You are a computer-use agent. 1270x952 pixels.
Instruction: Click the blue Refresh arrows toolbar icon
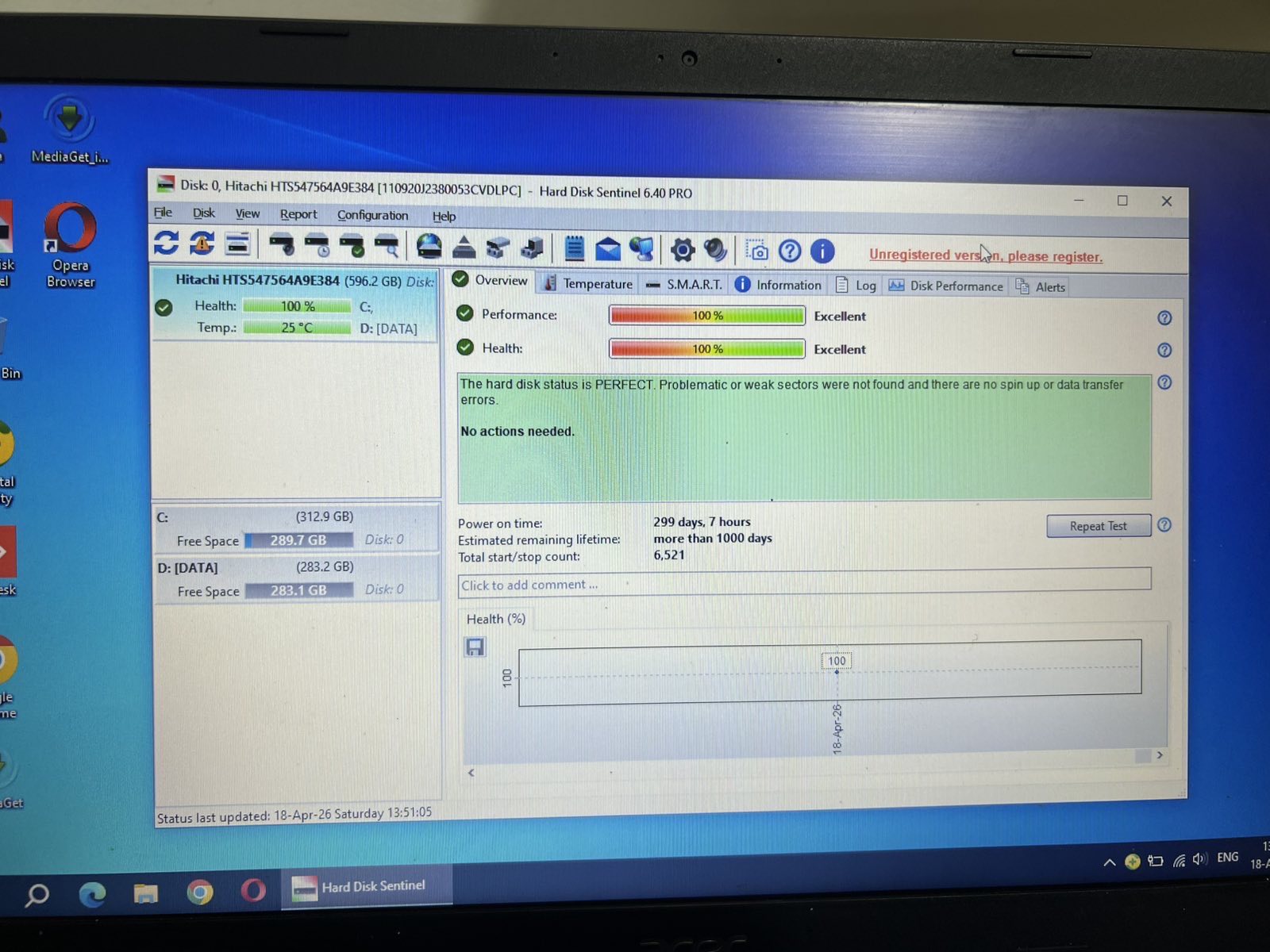(x=166, y=244)
